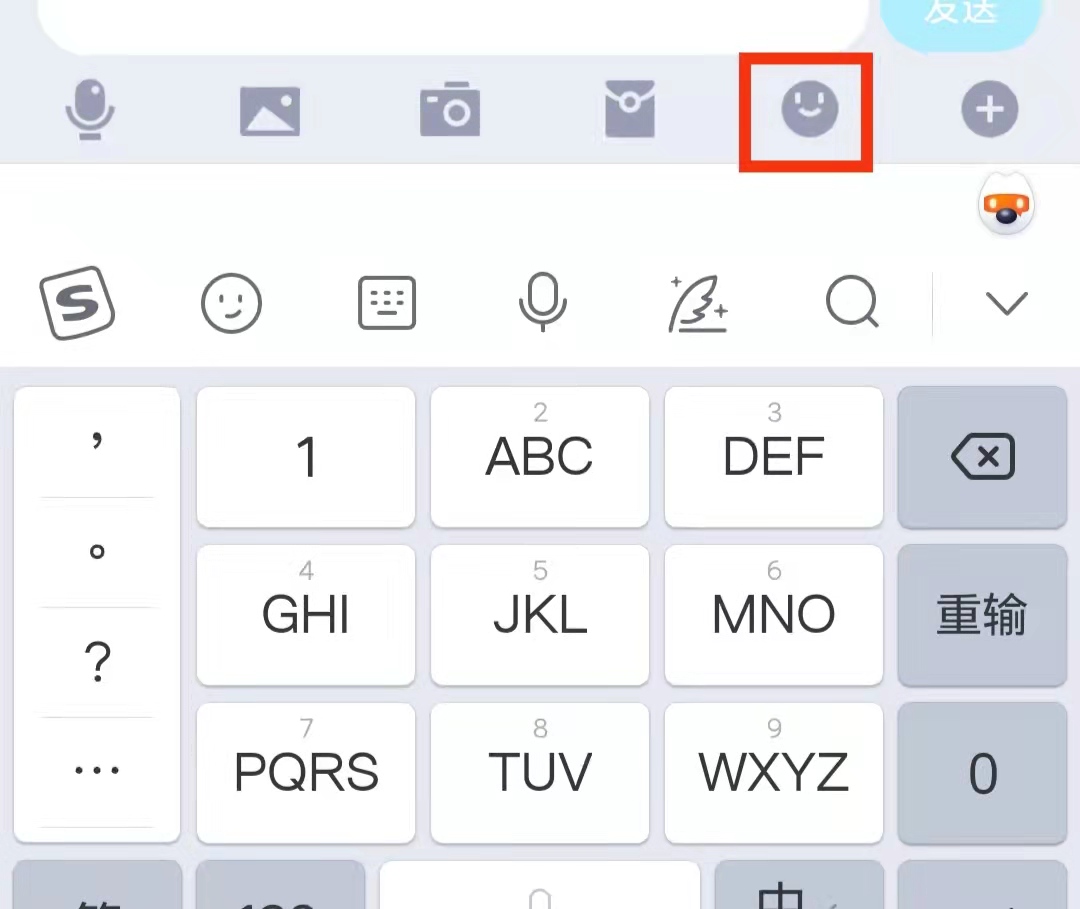This screenshot has height=909, width=1080.
Task: Tap the orange mascot assistant avatar
Action: [x=1006, y=205]
